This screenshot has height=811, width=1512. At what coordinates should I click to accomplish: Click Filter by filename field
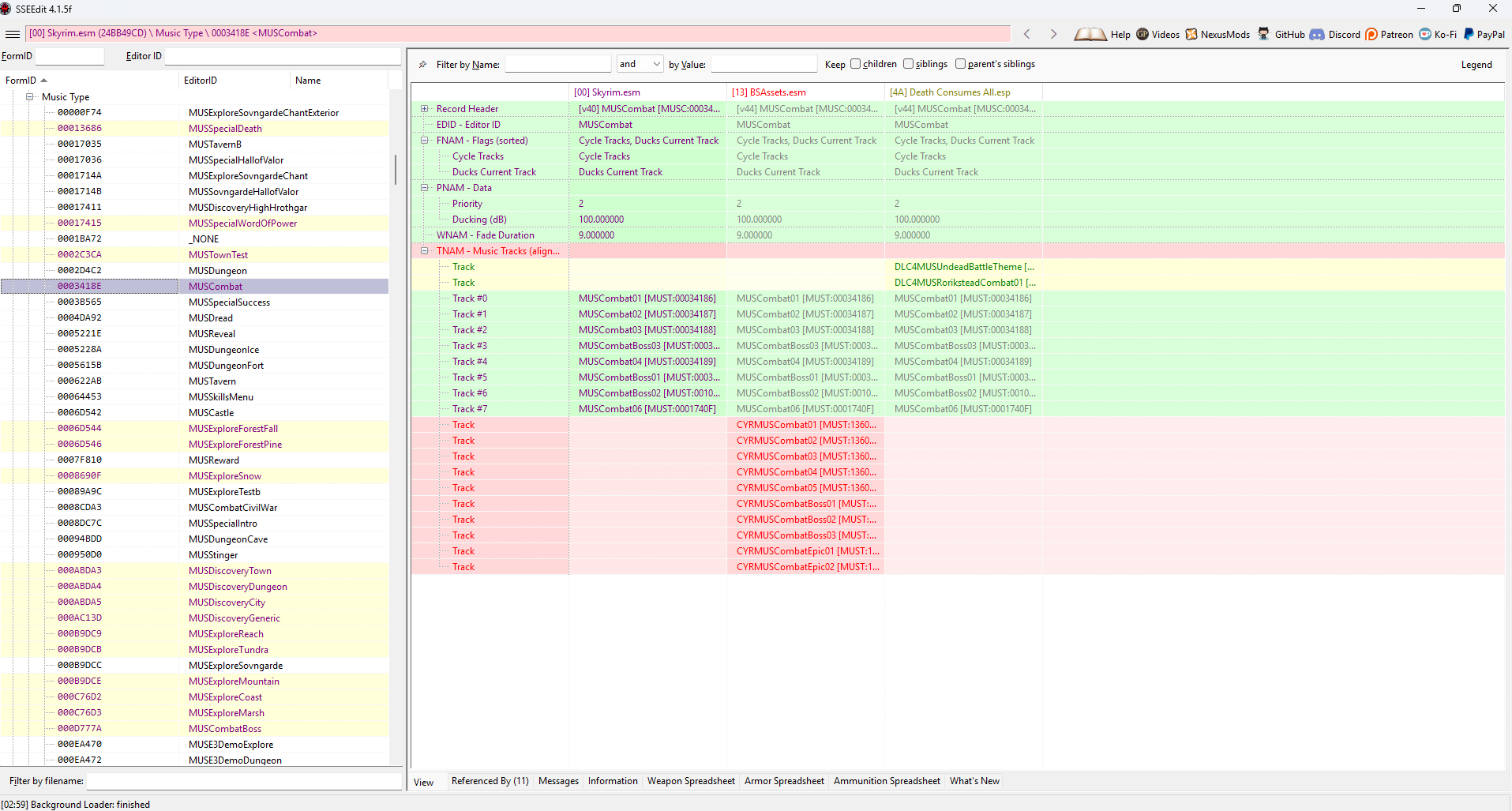tap(244, 781)
